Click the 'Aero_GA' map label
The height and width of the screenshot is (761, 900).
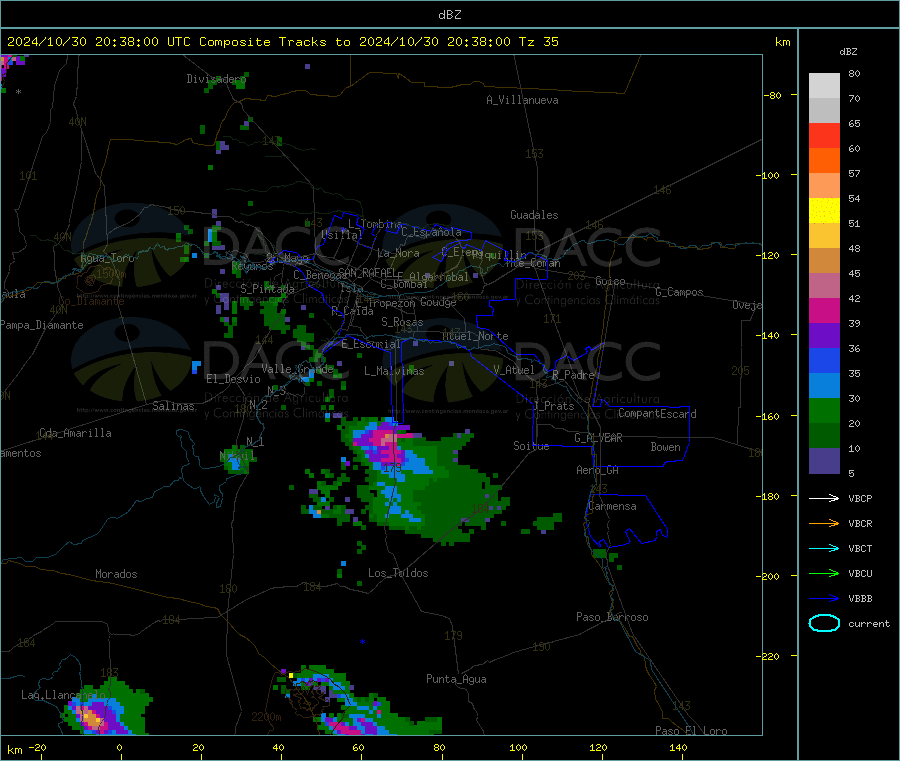click(x=598, y=470)
